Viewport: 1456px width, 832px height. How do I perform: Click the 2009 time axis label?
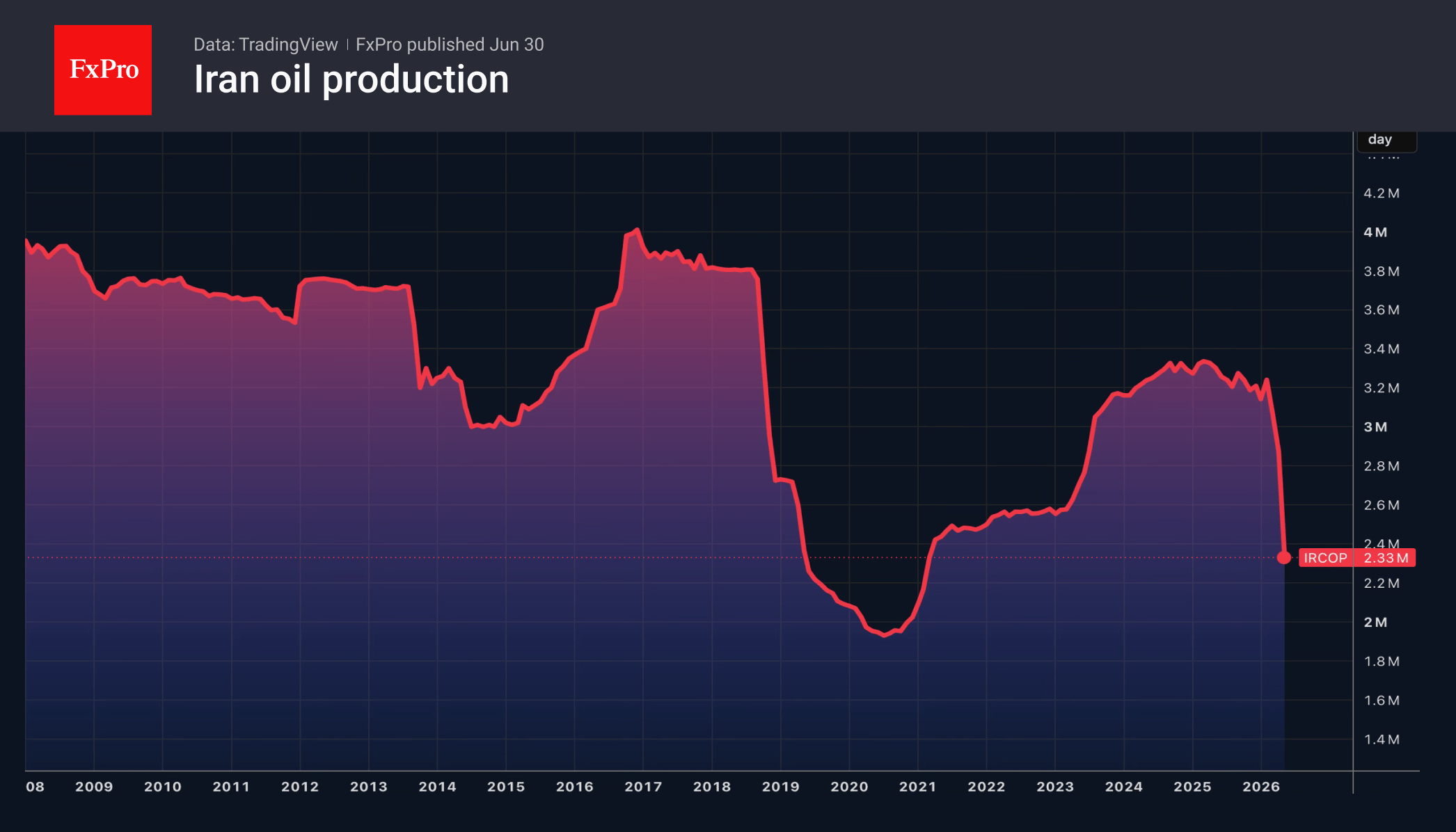94,787
